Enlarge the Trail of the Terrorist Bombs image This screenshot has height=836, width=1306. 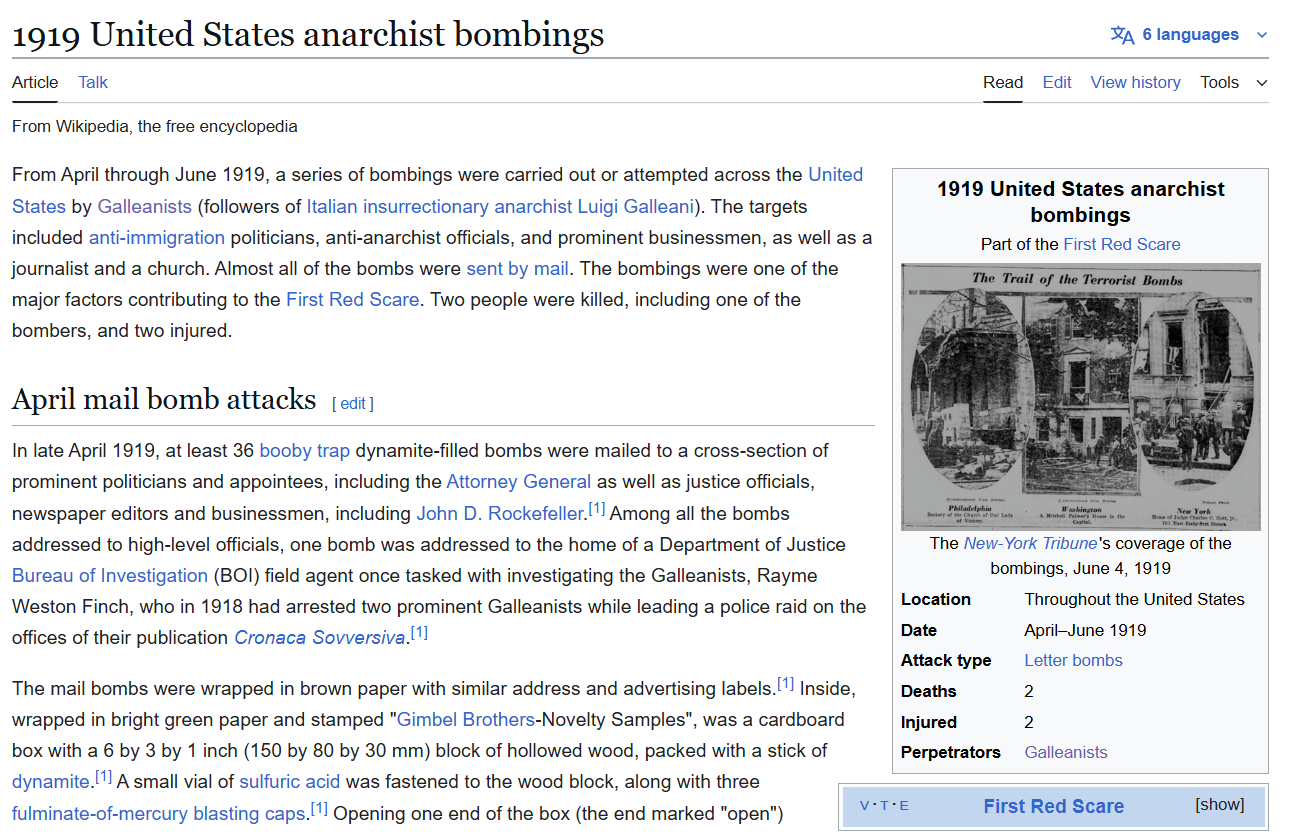pos(1081,397)
